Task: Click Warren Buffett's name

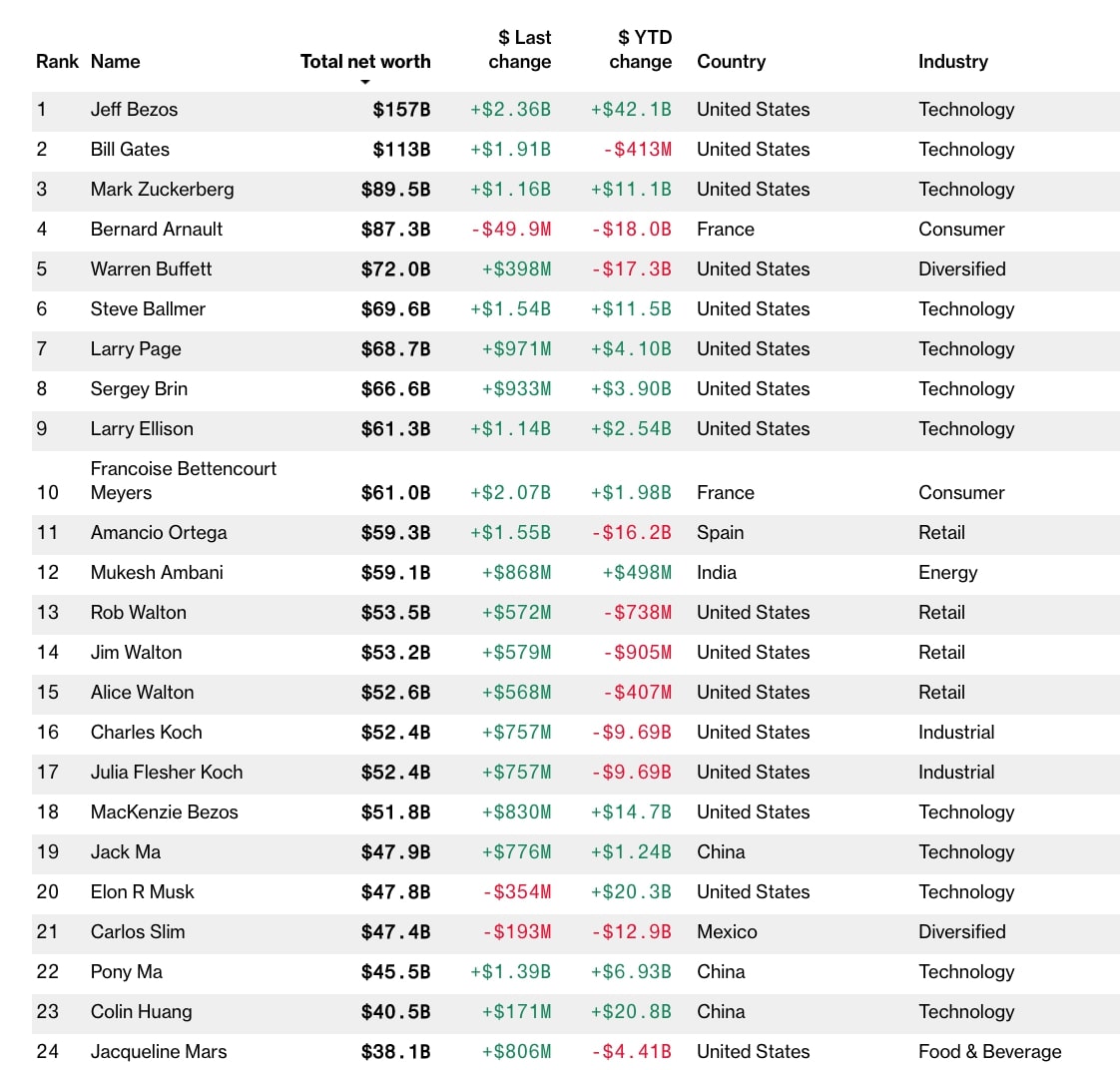Action: [x=151, y=268]
